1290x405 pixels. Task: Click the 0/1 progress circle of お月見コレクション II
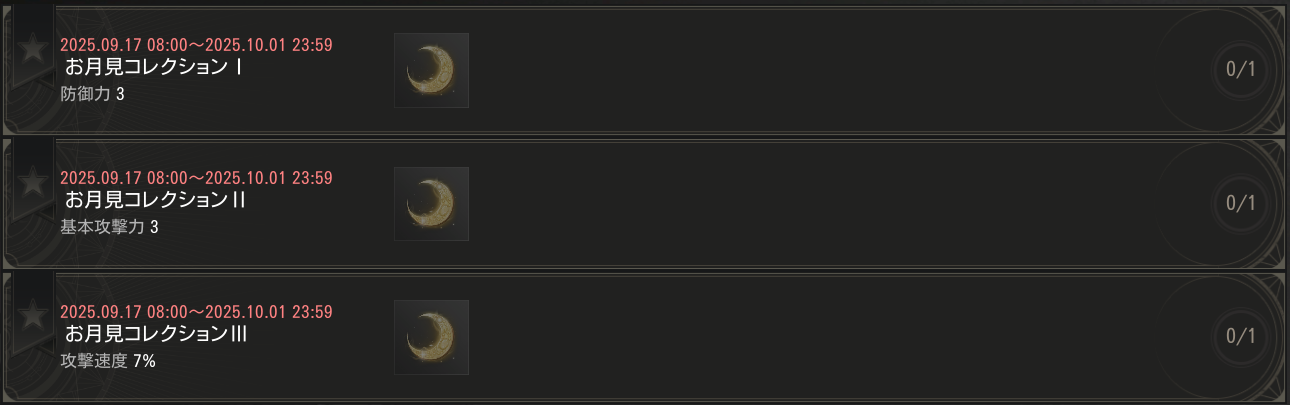click(1240, 203)
